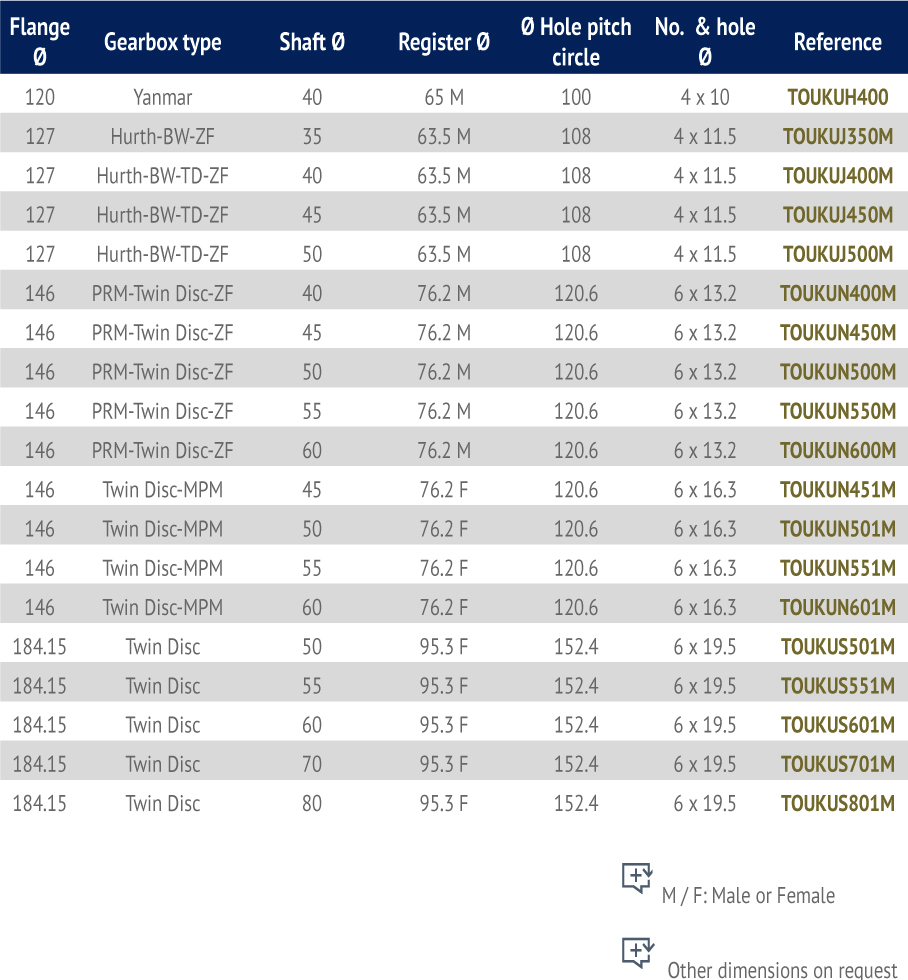This screenshot has width=908, height=980.
Task: Click the No. & hole Ø header
Action: pyautogui.click(x=705, y=41)
